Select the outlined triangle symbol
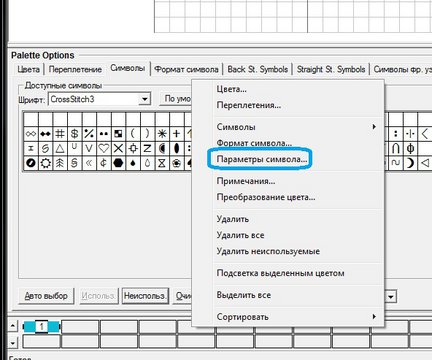Viewport: 432px width, 360px height. 60,148
